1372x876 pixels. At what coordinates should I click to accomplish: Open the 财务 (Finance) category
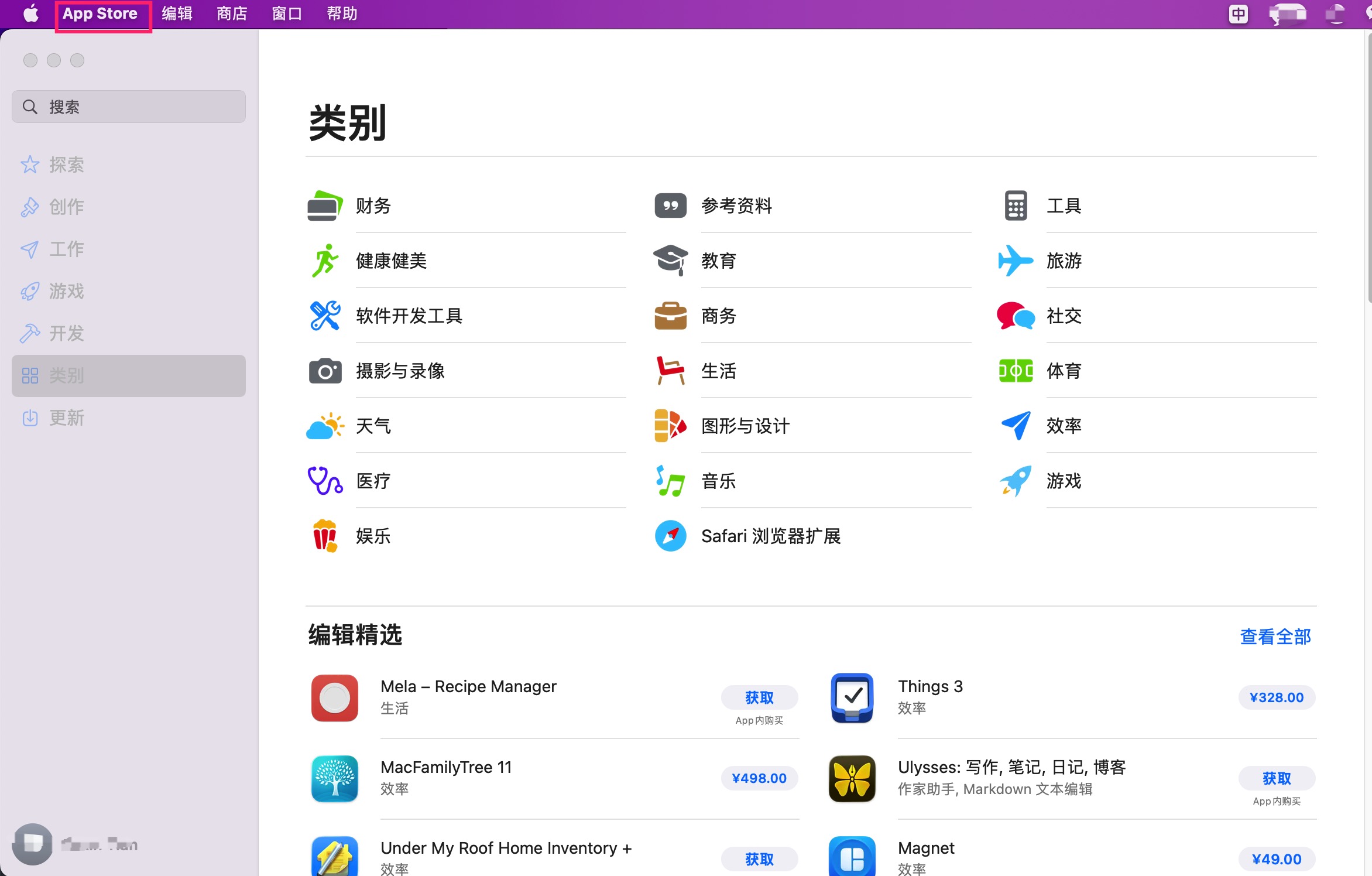pos(373,206)
